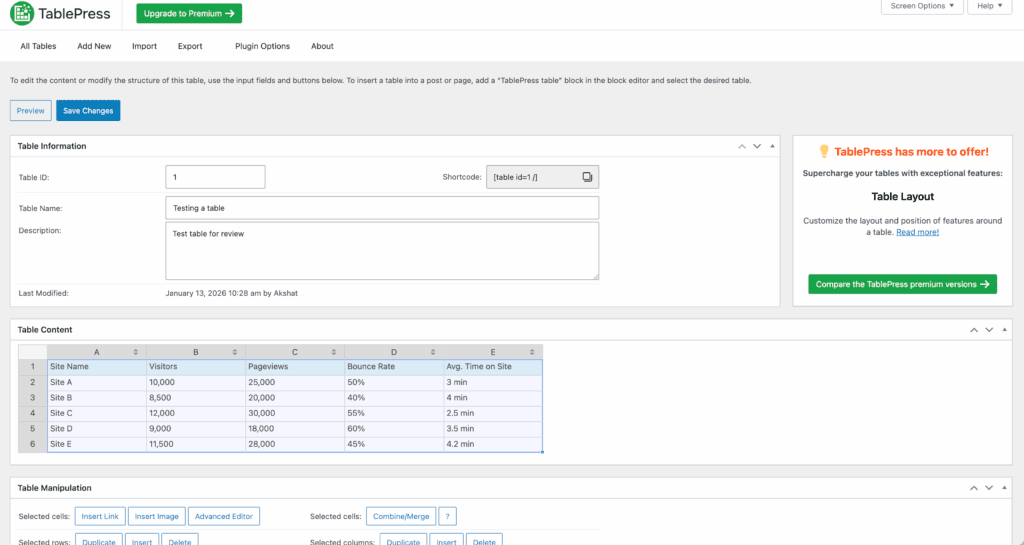Open the Advanced Editor
Viewport: 1024px width, 545px height.
(x=224, y=516)
